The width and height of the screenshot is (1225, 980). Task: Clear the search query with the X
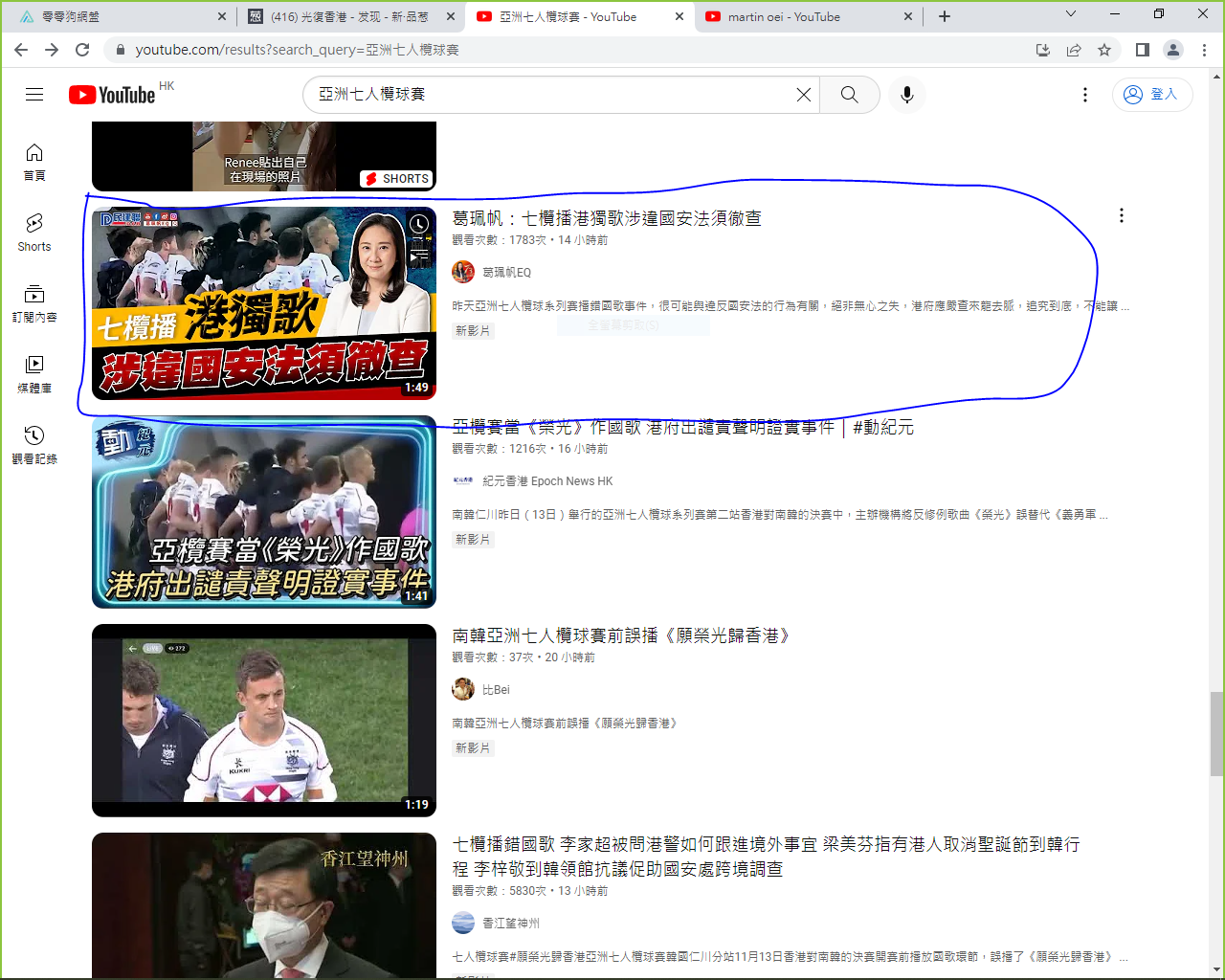coord(804,94)
